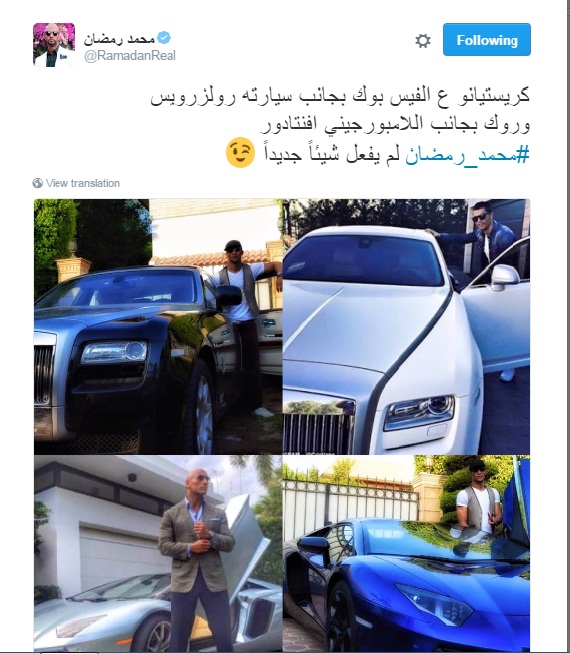Click the tweet's first line mentioning كريستيانو

tap(340, 97)
